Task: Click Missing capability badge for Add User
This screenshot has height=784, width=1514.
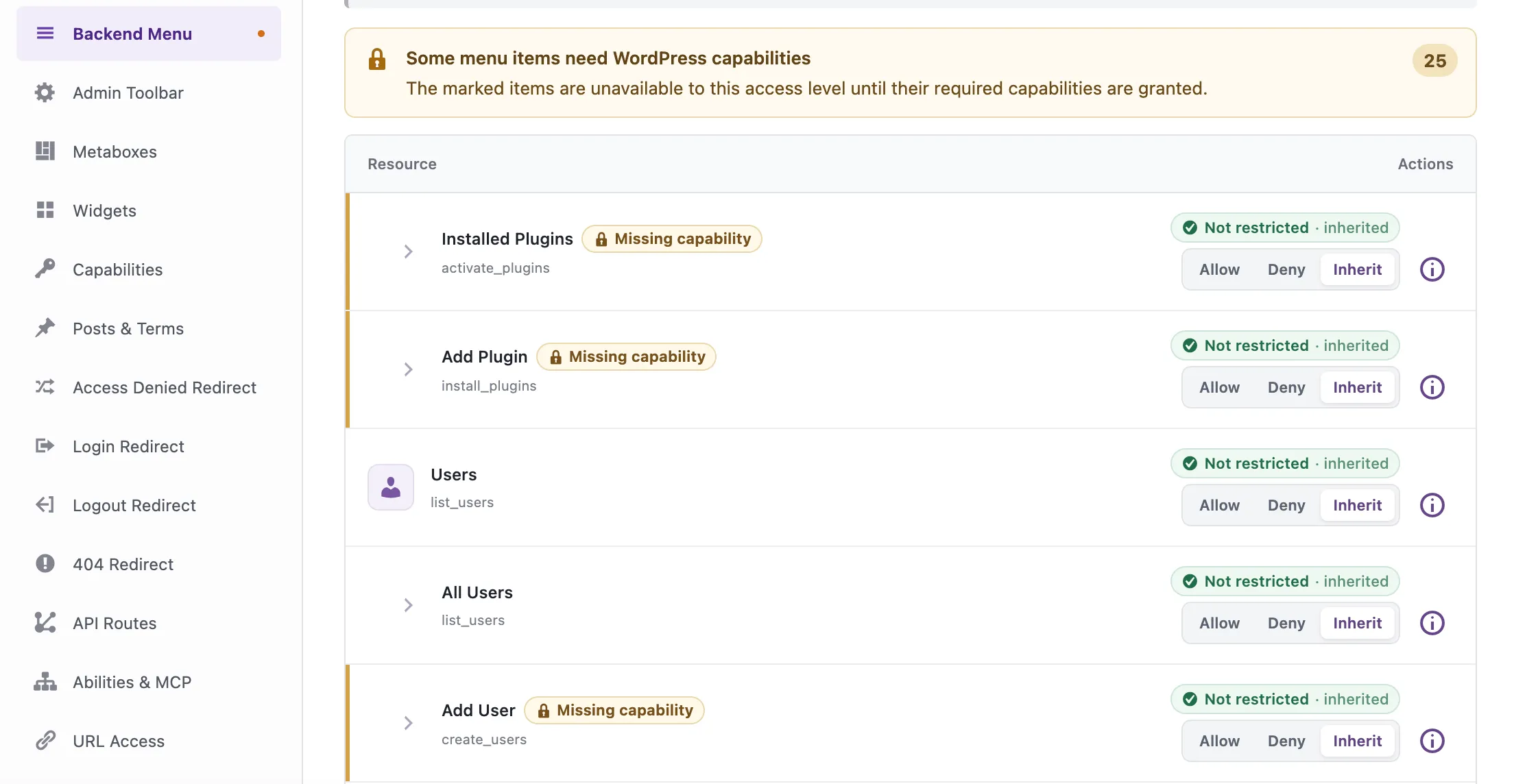Action: coord(614,710)
